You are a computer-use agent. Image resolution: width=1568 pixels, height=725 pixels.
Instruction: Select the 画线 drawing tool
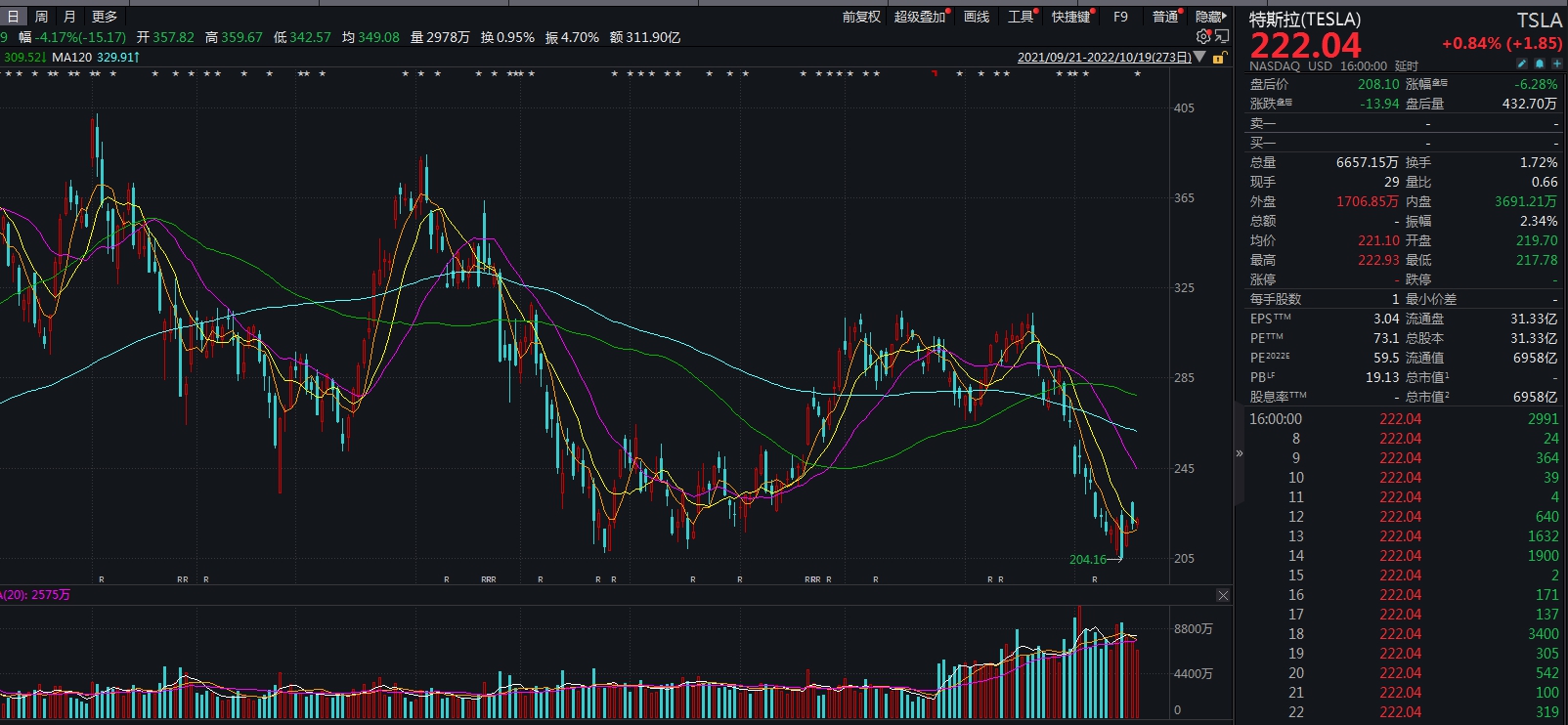click(x=977, y=17)
